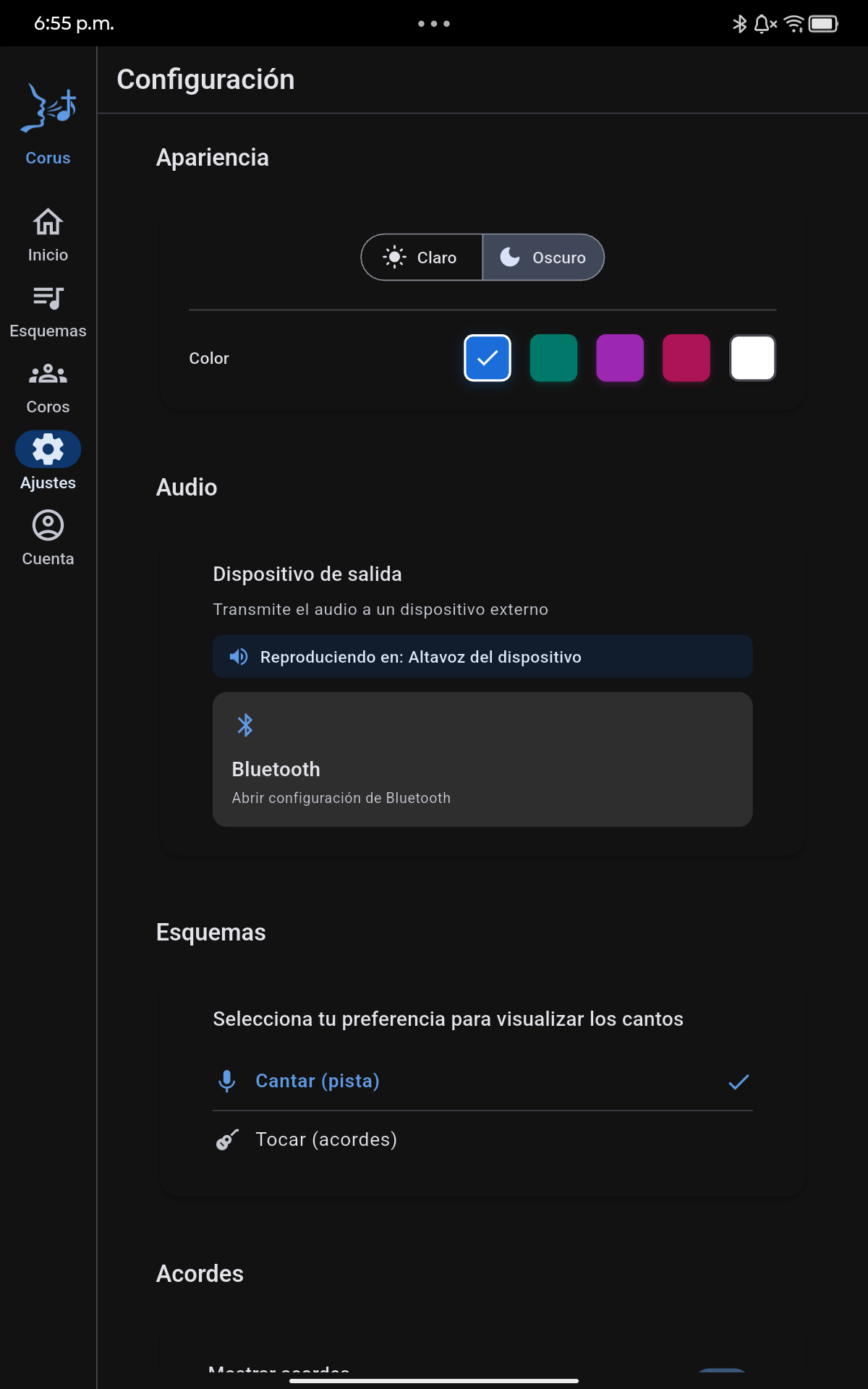Tap the Wi-Fi status icon
The width and height of the screenshot is (868, 1389).
(793, 24)
